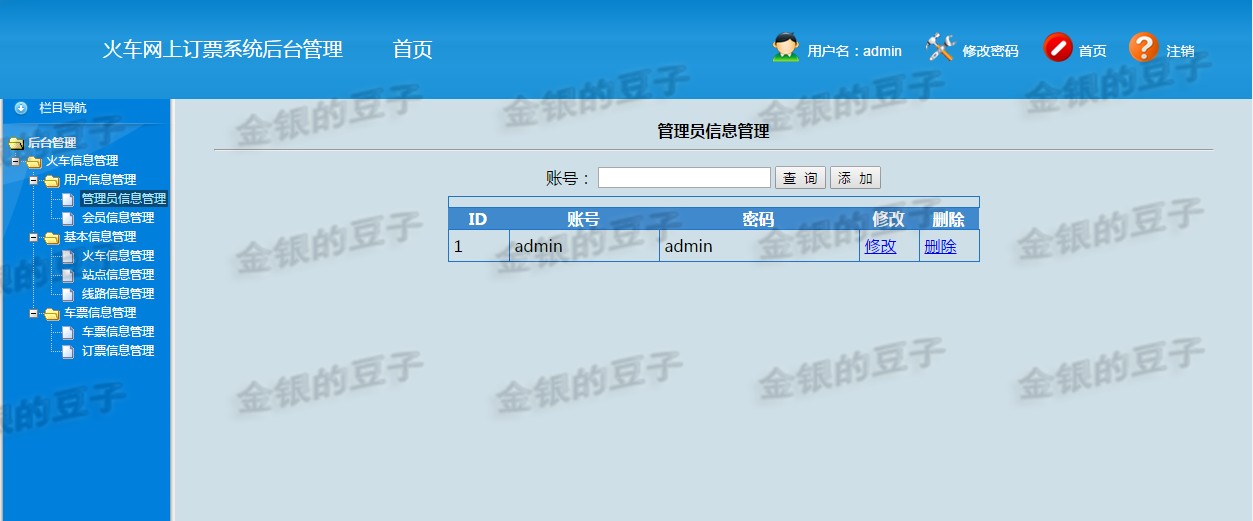Click the 删除 link in admin row
Viewport: 1253px width, 521px height.
pyautogui.click(x=940, y=246)
